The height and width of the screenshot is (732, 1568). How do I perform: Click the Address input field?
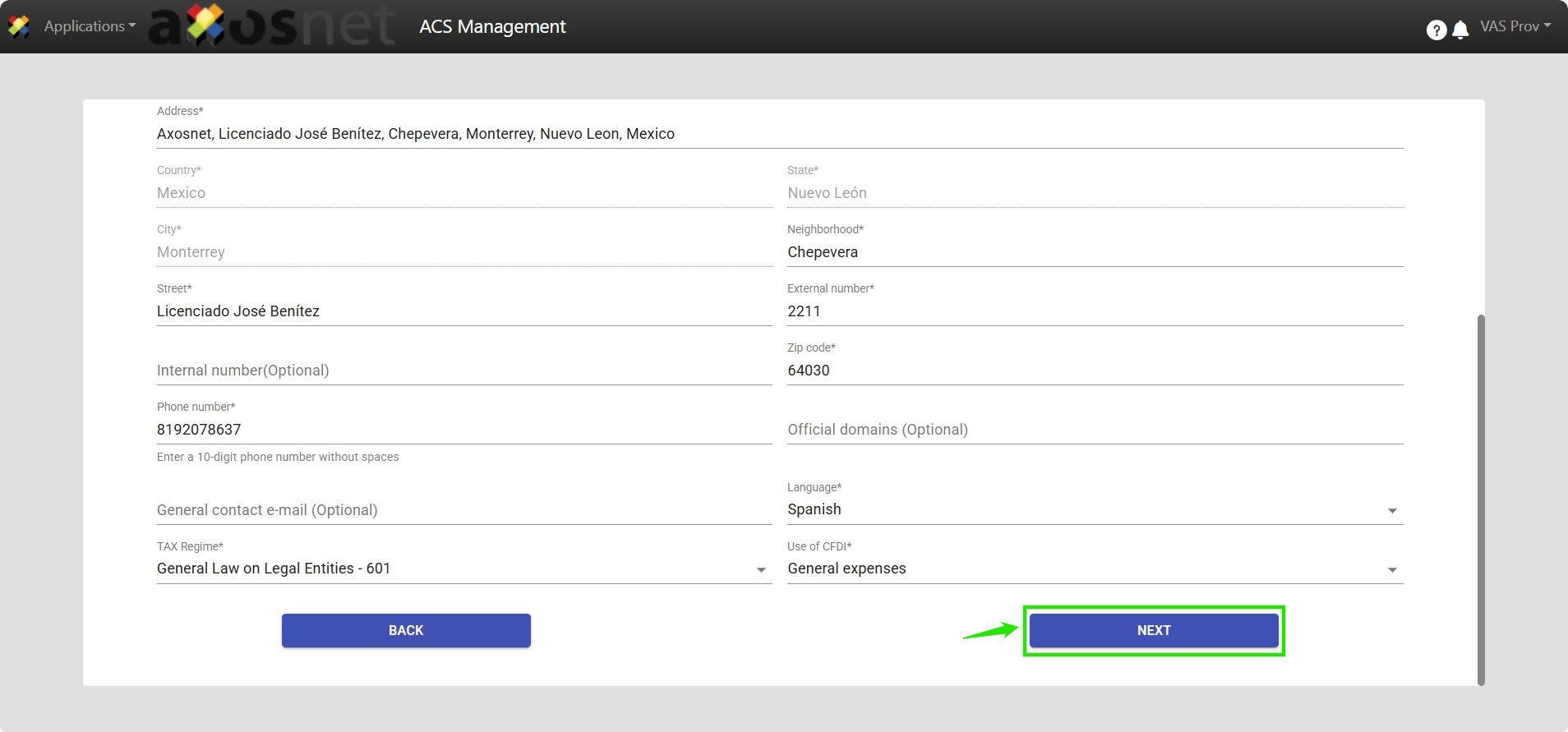pyautogui.click(x=779, y=134)
